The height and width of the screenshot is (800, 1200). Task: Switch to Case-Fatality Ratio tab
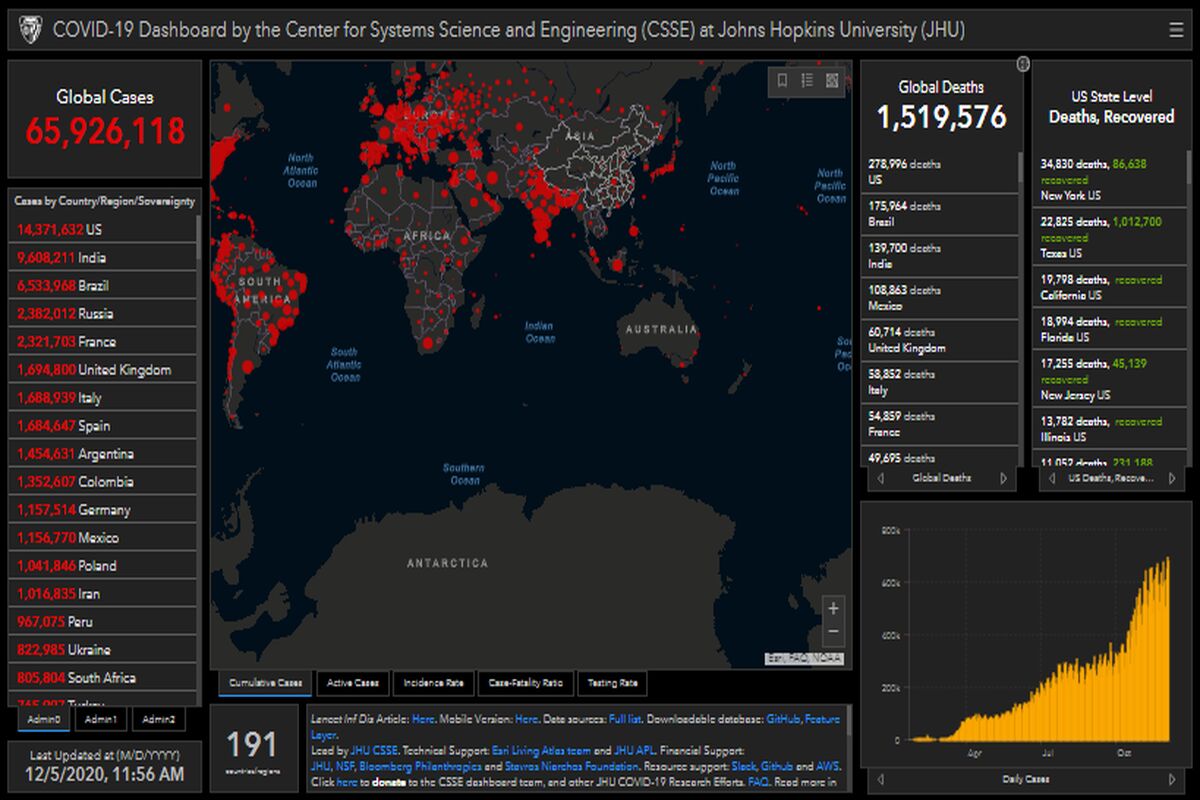coord(525,683)
